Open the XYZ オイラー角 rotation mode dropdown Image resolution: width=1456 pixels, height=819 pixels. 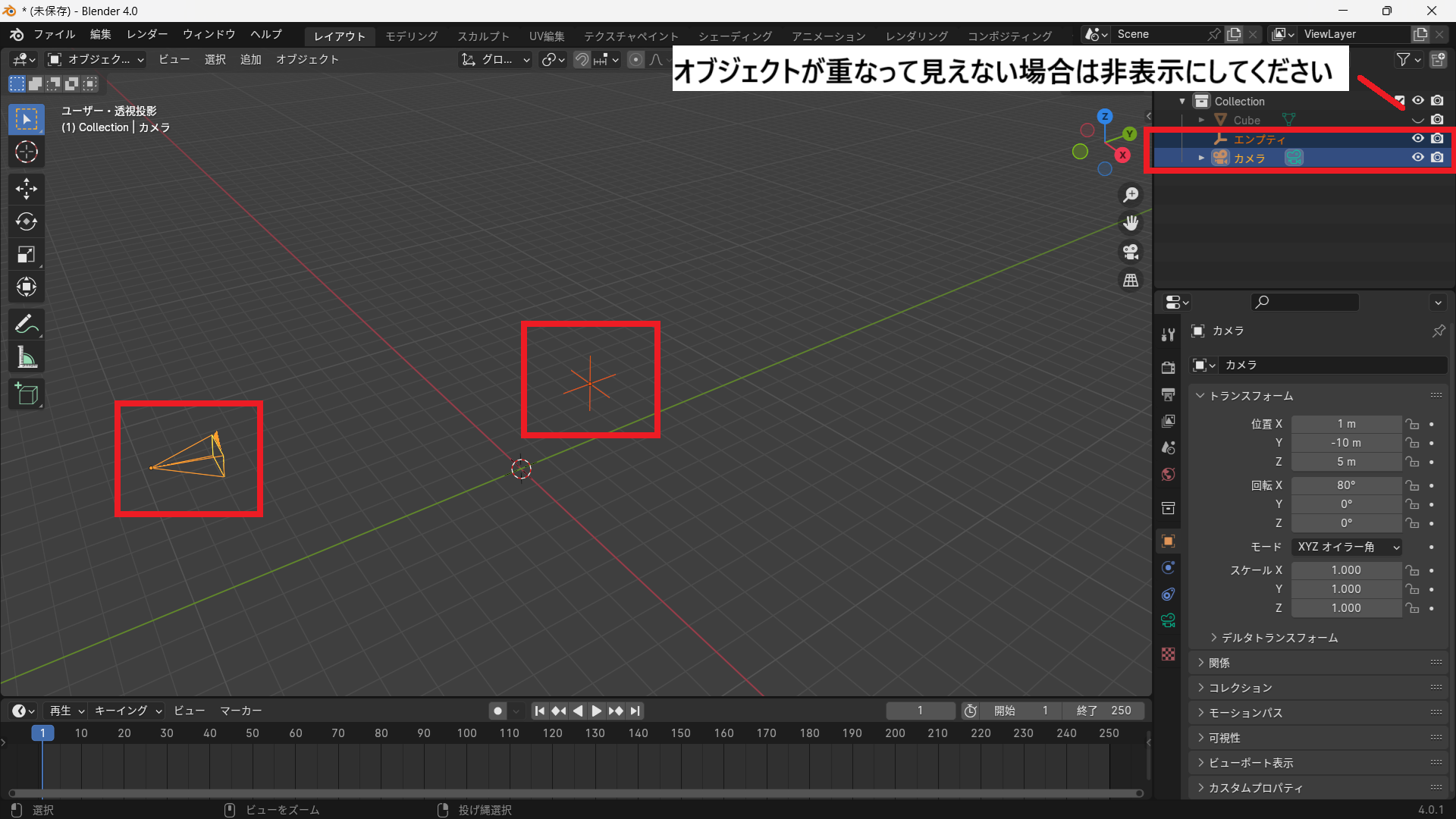[1348, 547]
